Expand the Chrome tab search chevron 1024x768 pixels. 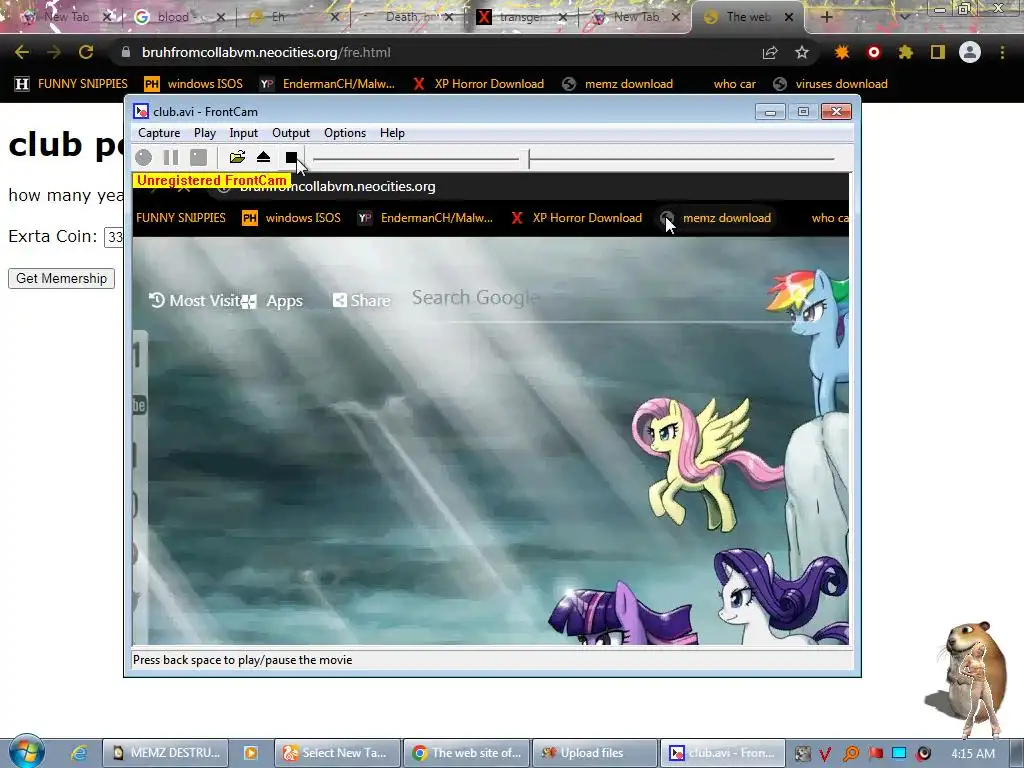904,17
